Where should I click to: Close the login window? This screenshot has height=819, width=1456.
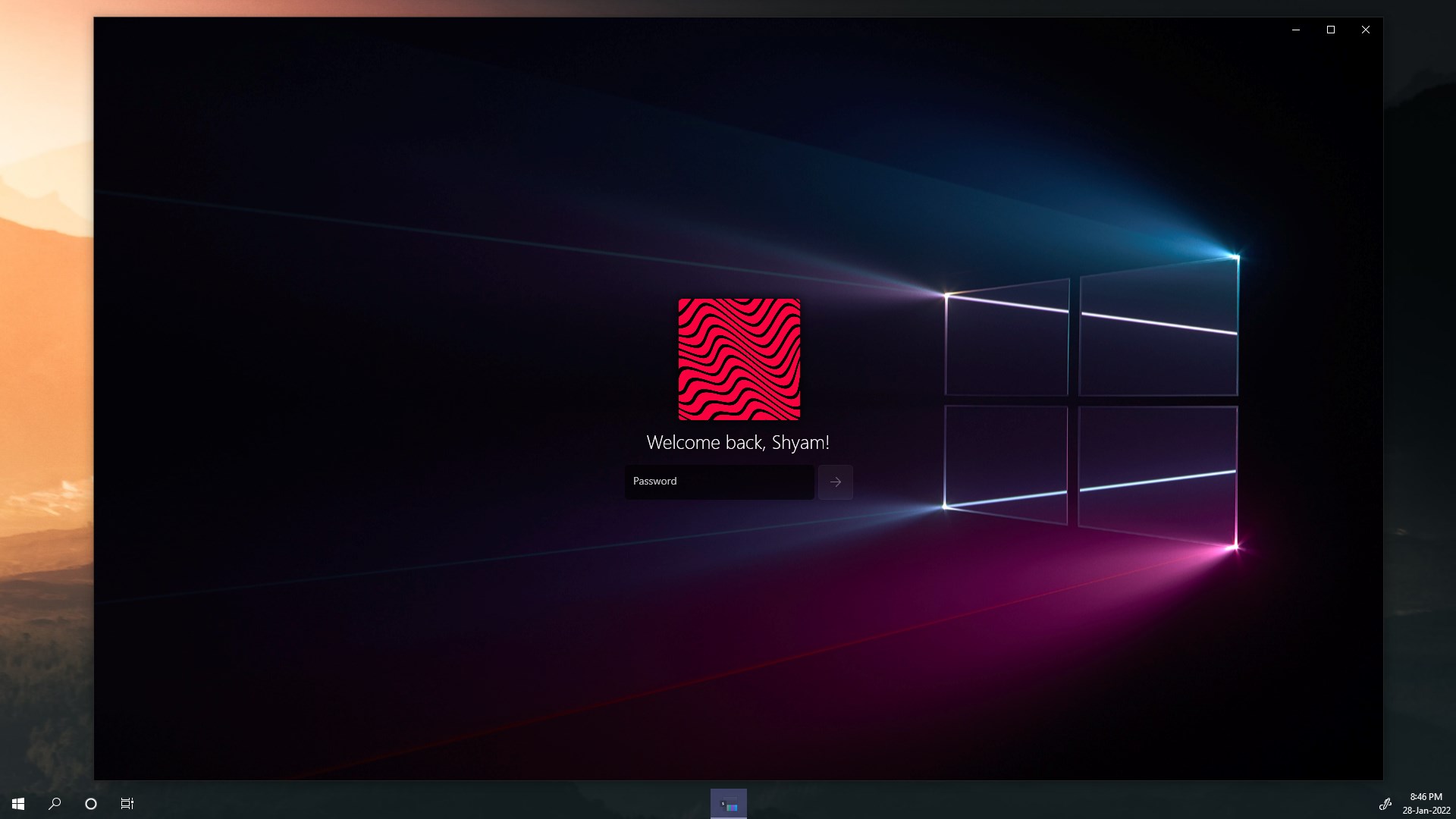pos(1365,30)
